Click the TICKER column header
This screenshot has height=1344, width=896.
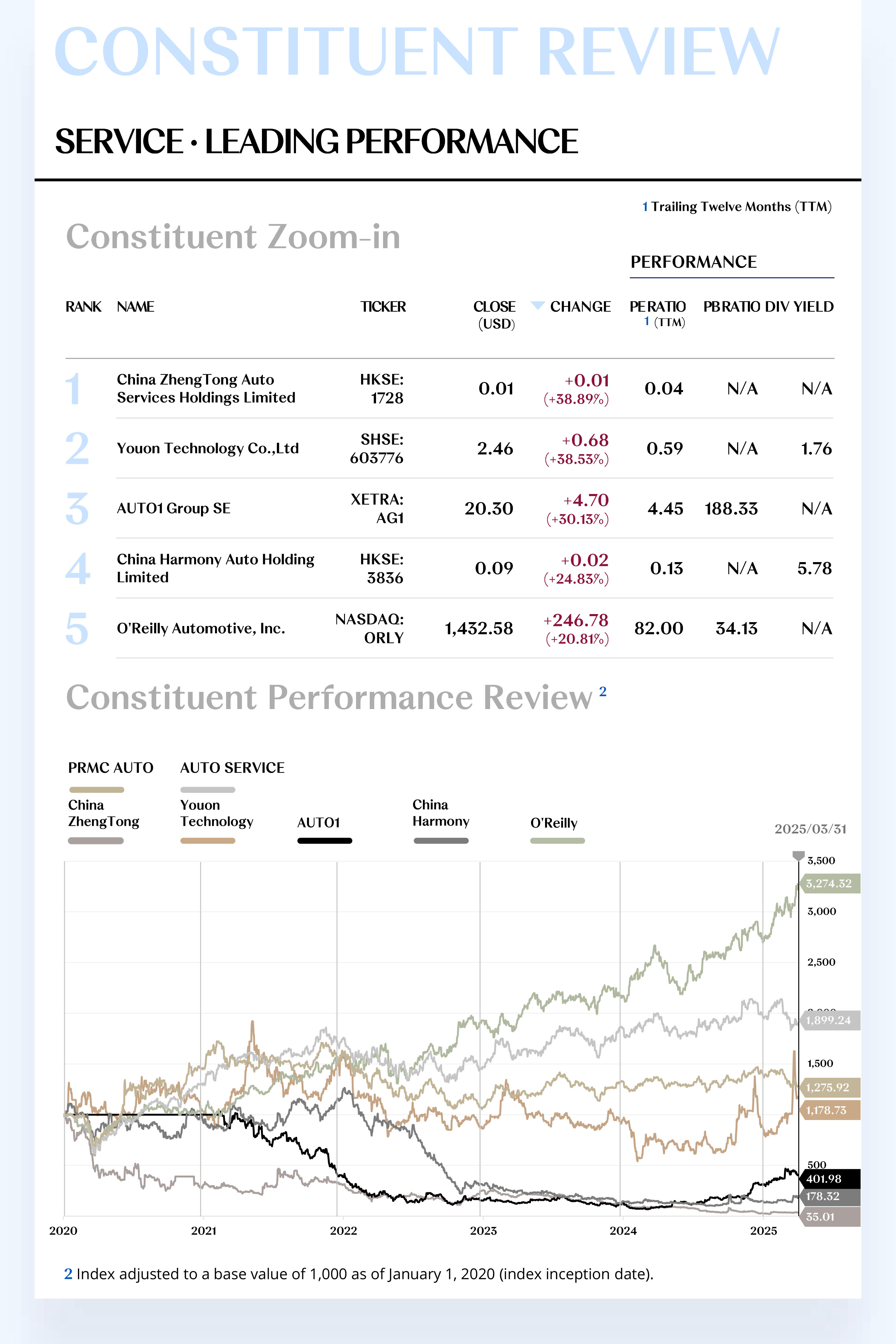pos(383,307)
